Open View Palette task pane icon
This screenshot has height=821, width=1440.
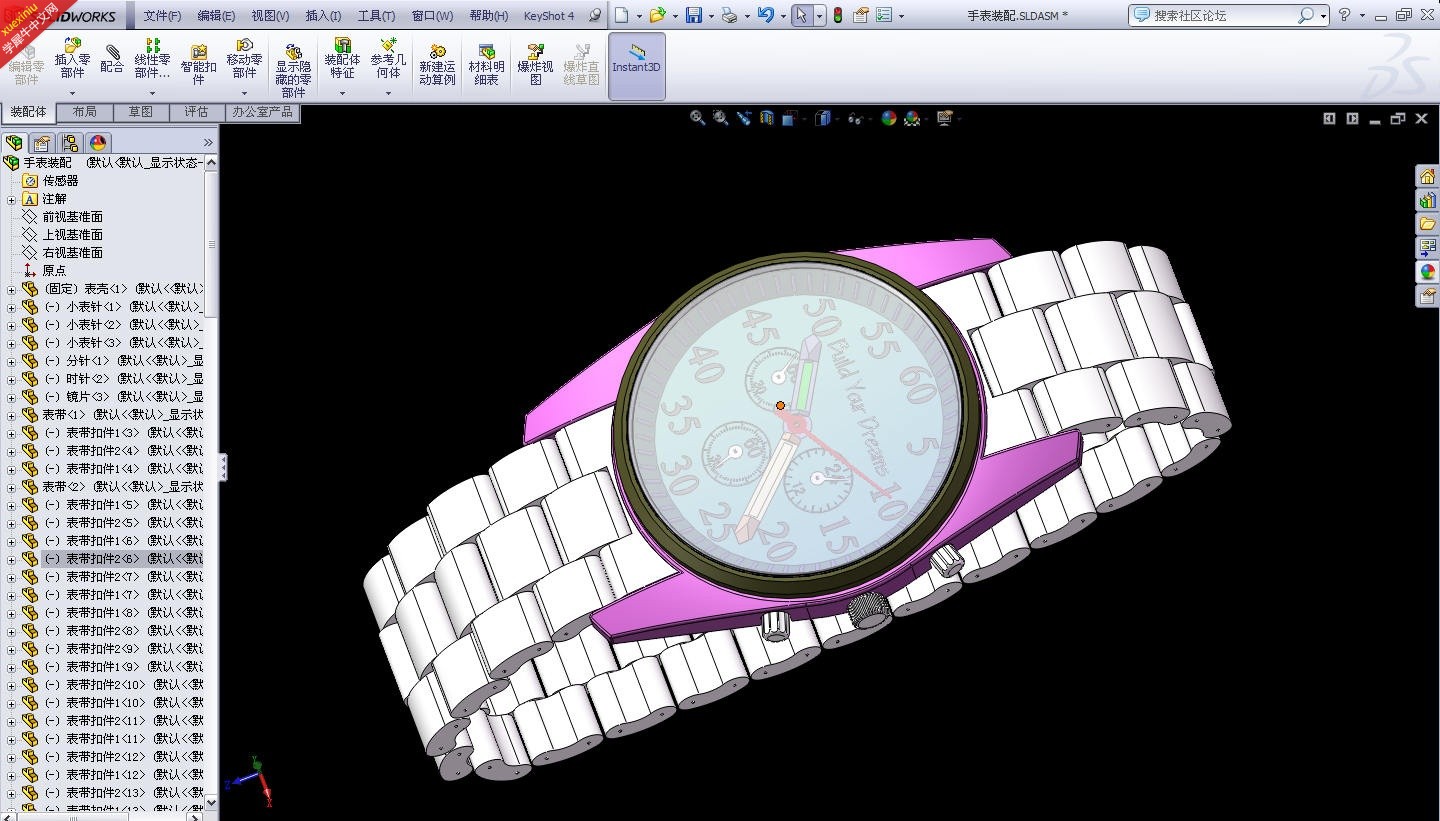(x=1427, y=248)
